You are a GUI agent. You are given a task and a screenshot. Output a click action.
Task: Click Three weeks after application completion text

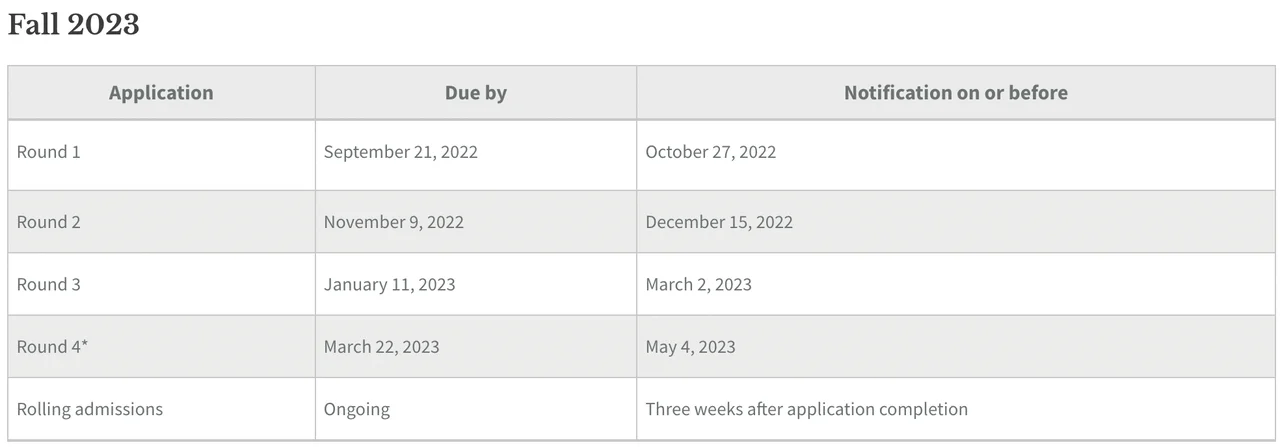click(806, 409)
